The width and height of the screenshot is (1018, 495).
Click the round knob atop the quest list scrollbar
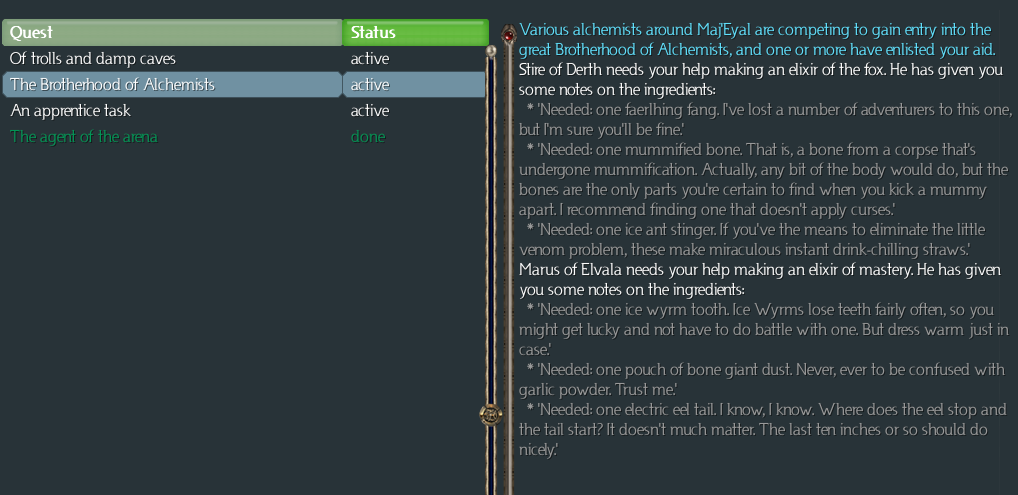pos(491,50)
